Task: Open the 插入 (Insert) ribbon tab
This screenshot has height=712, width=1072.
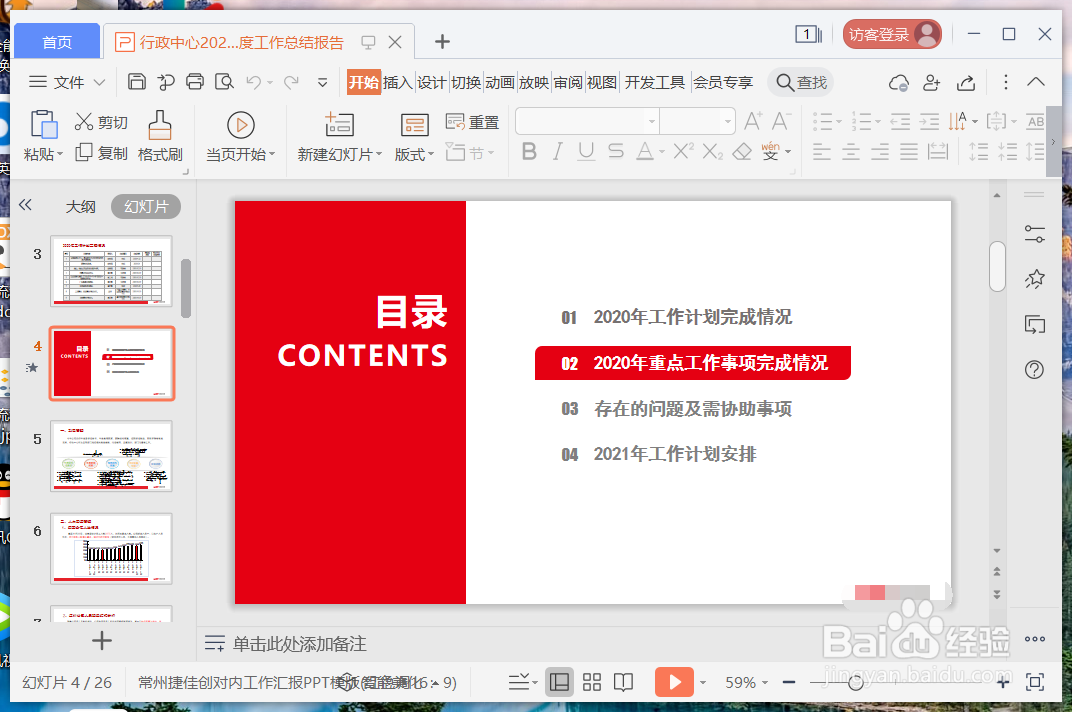Action: [x=397, y=83]
